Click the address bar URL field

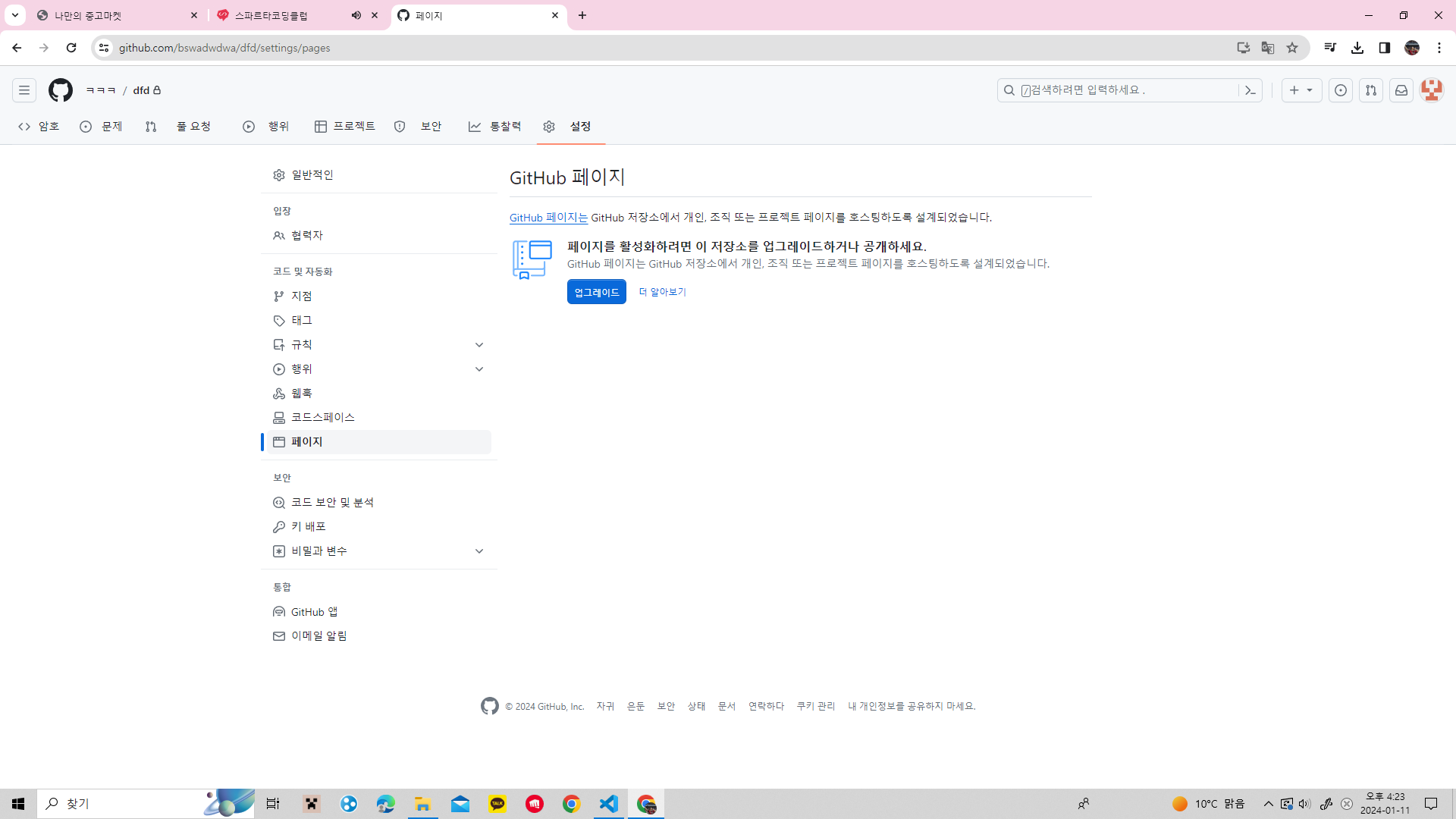click(667, 48)
